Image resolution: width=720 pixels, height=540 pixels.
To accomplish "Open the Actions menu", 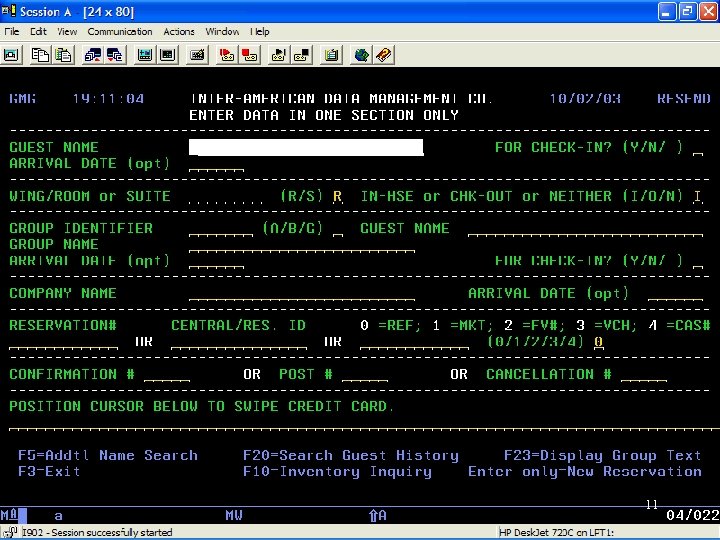I will 179,32.
